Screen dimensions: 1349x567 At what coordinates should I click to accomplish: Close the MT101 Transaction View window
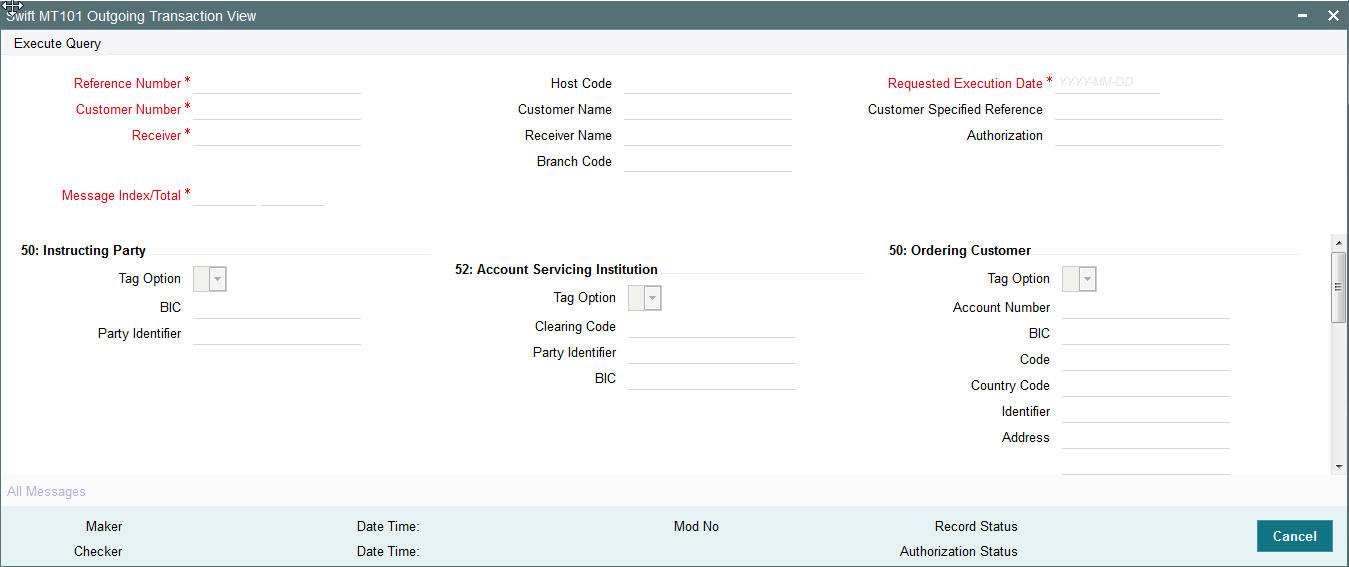[x=1333, y=15]
